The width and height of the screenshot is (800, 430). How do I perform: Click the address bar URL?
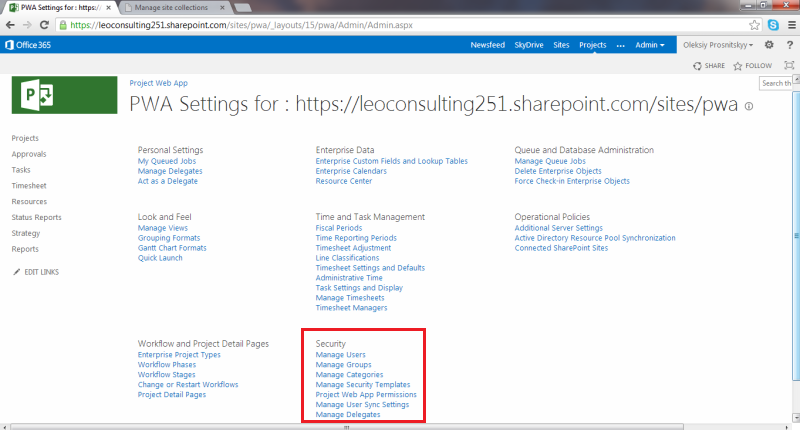241,25
